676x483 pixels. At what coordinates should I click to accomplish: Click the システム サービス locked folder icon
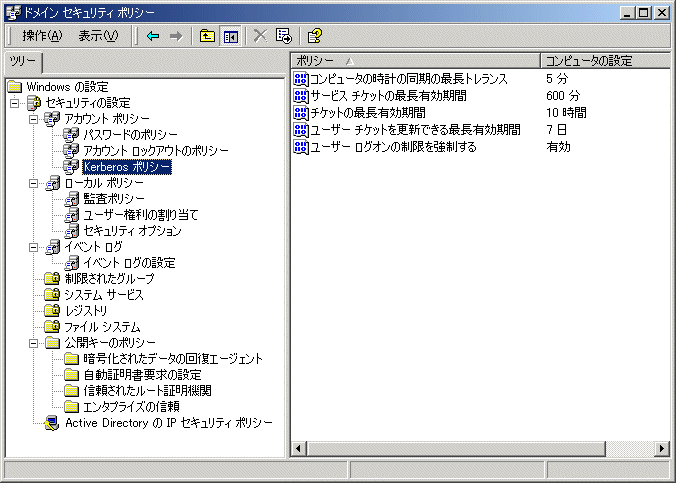pos(52,295)
